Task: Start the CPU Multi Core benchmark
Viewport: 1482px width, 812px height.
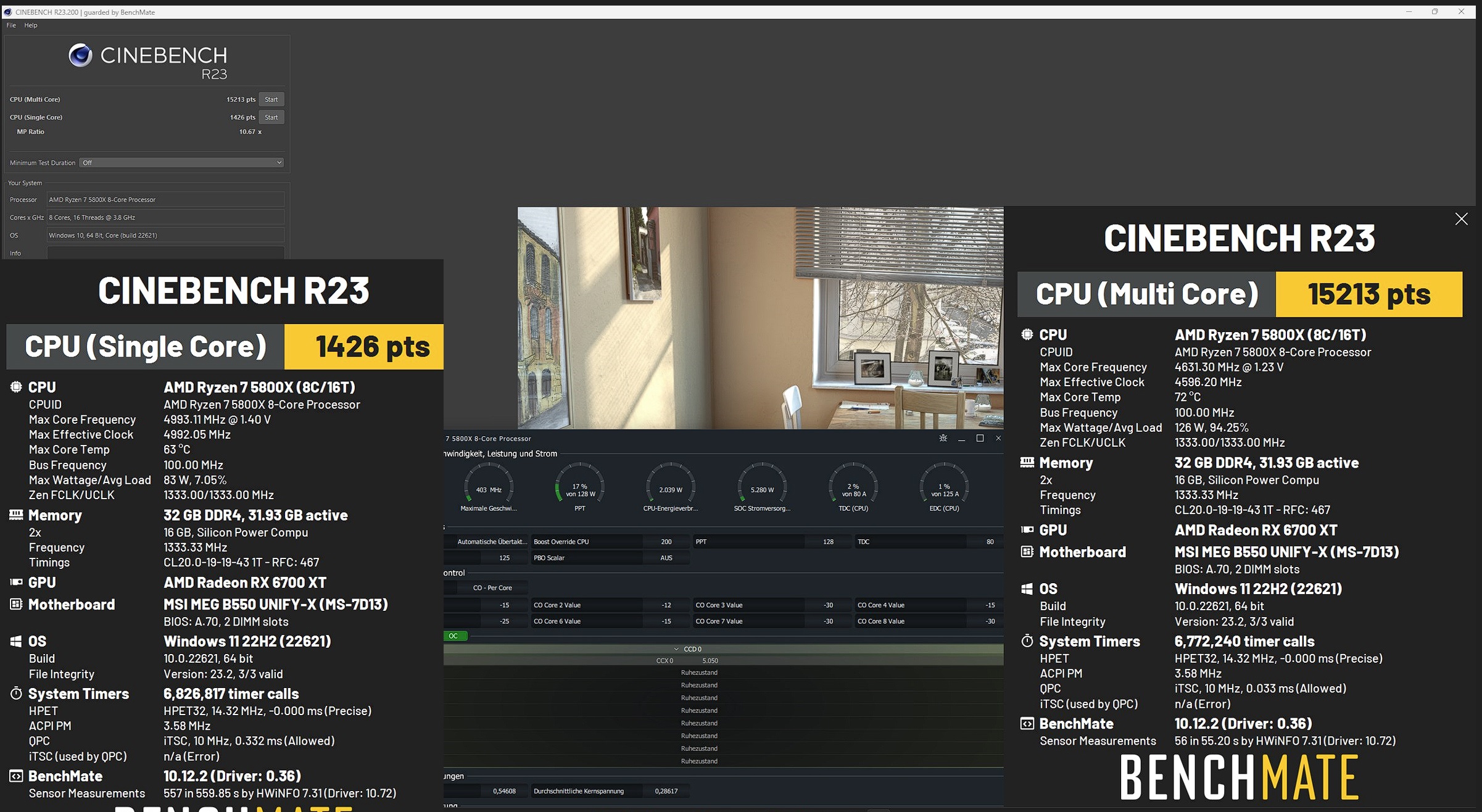Action: tap(271, 99)
